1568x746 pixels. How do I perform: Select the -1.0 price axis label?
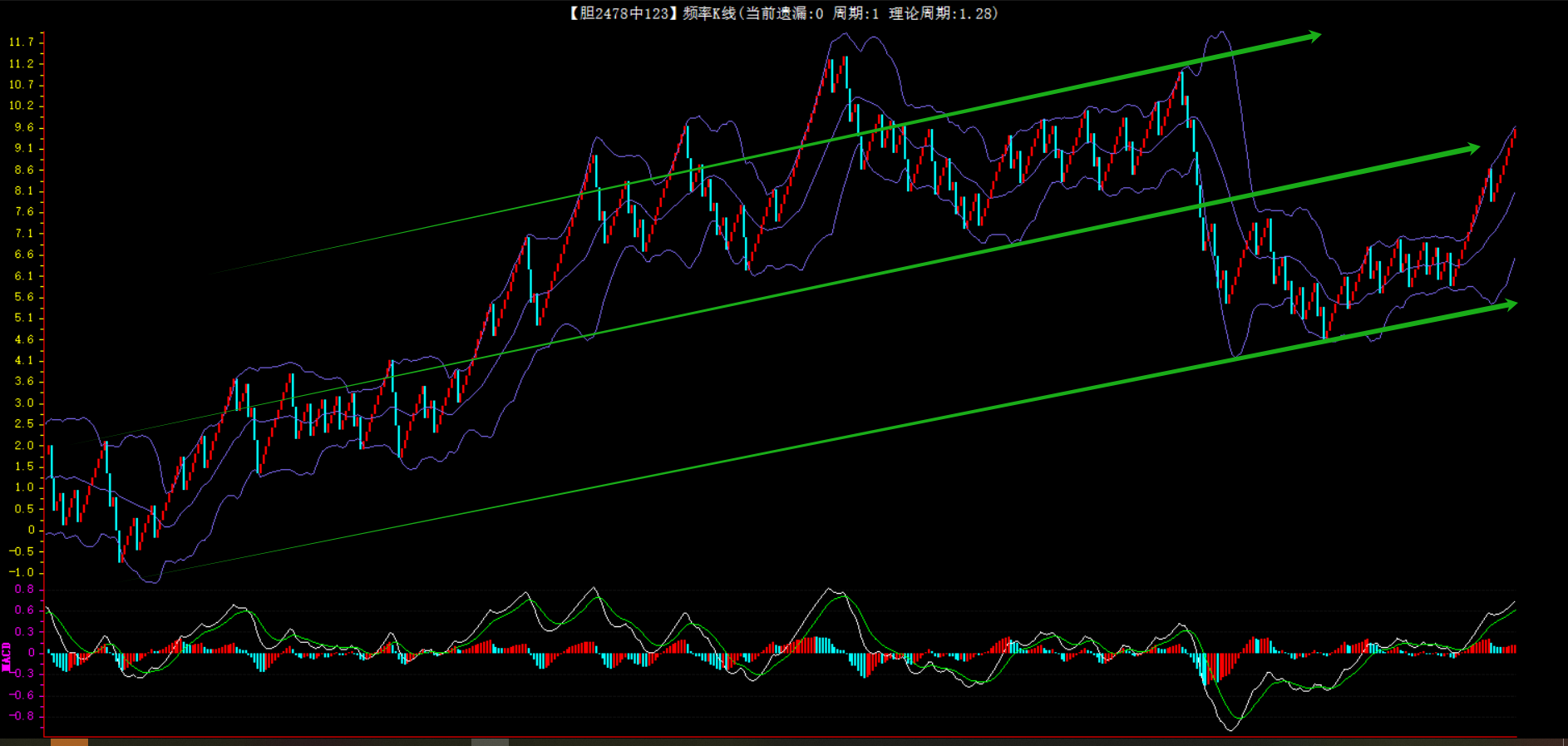coord(22,572)
